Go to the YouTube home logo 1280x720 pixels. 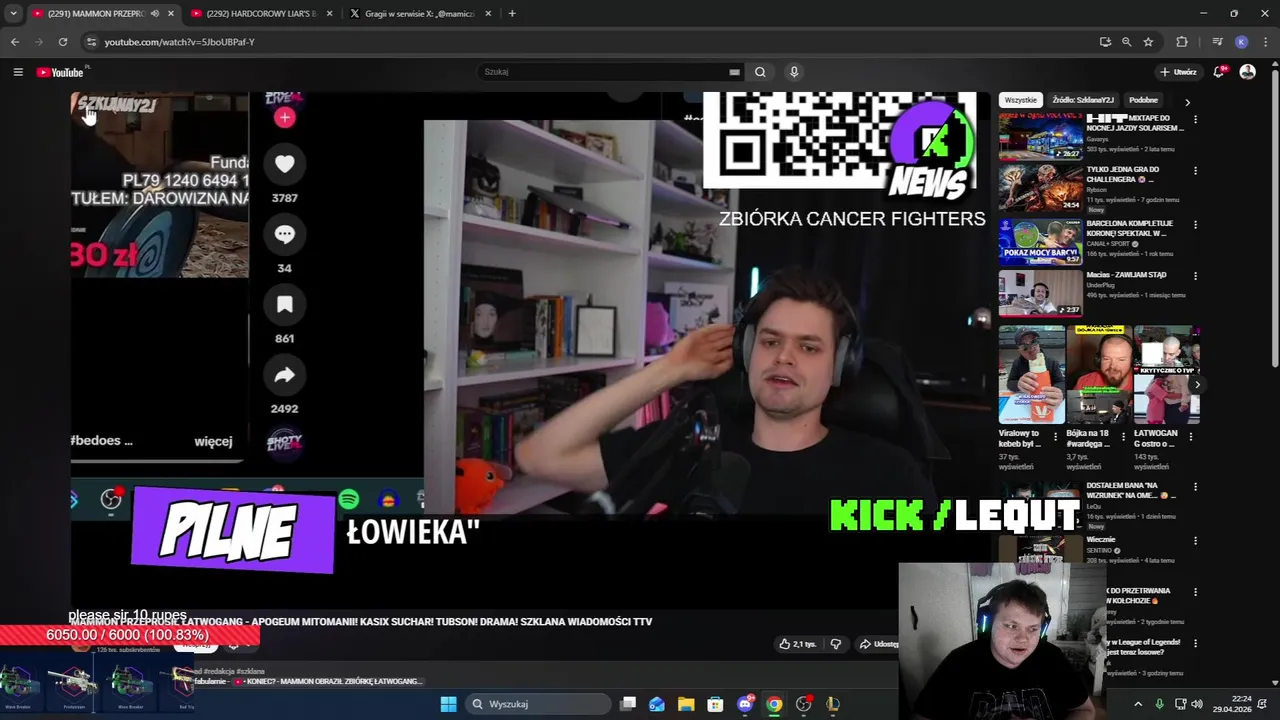[x=61, y=72]
